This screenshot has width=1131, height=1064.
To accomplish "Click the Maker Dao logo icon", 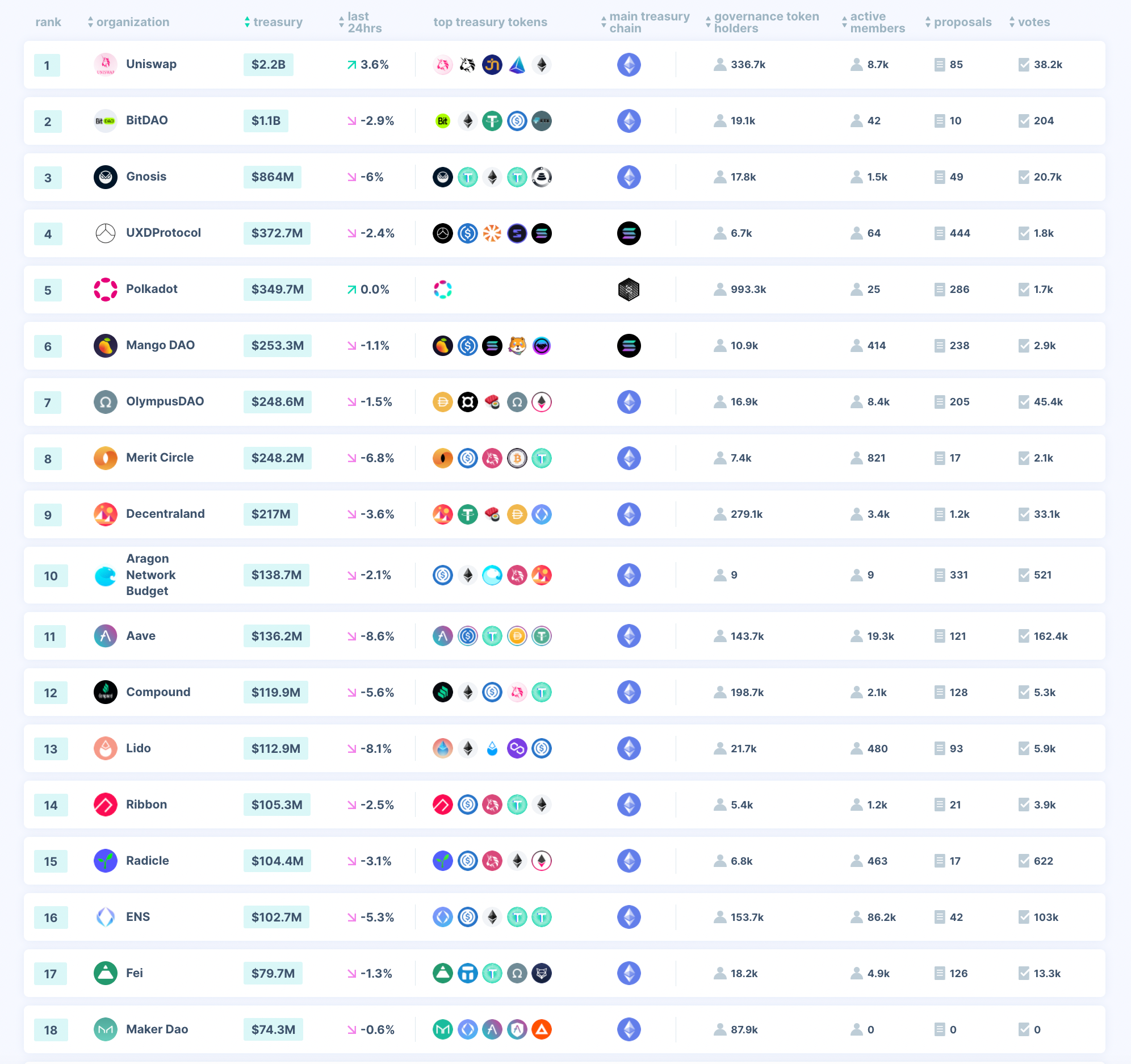I will 105,1030.
